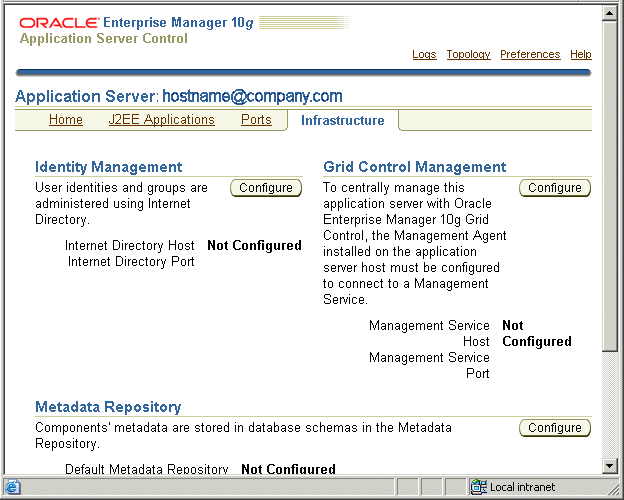
Task: Switch to the J2EE Applications tab
Action: click(x=162, y=119)
